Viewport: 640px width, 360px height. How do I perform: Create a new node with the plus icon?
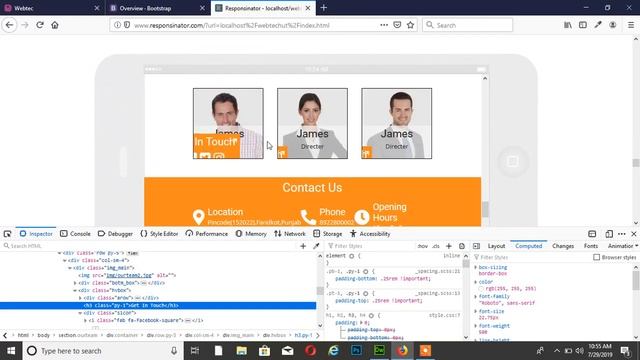(303, 246)
